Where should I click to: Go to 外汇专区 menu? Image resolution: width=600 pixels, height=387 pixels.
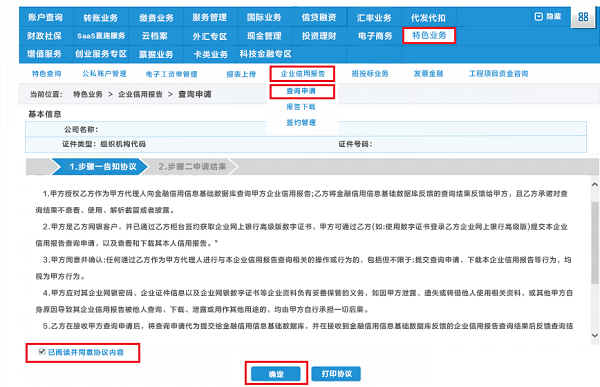[x=210, y=36]
